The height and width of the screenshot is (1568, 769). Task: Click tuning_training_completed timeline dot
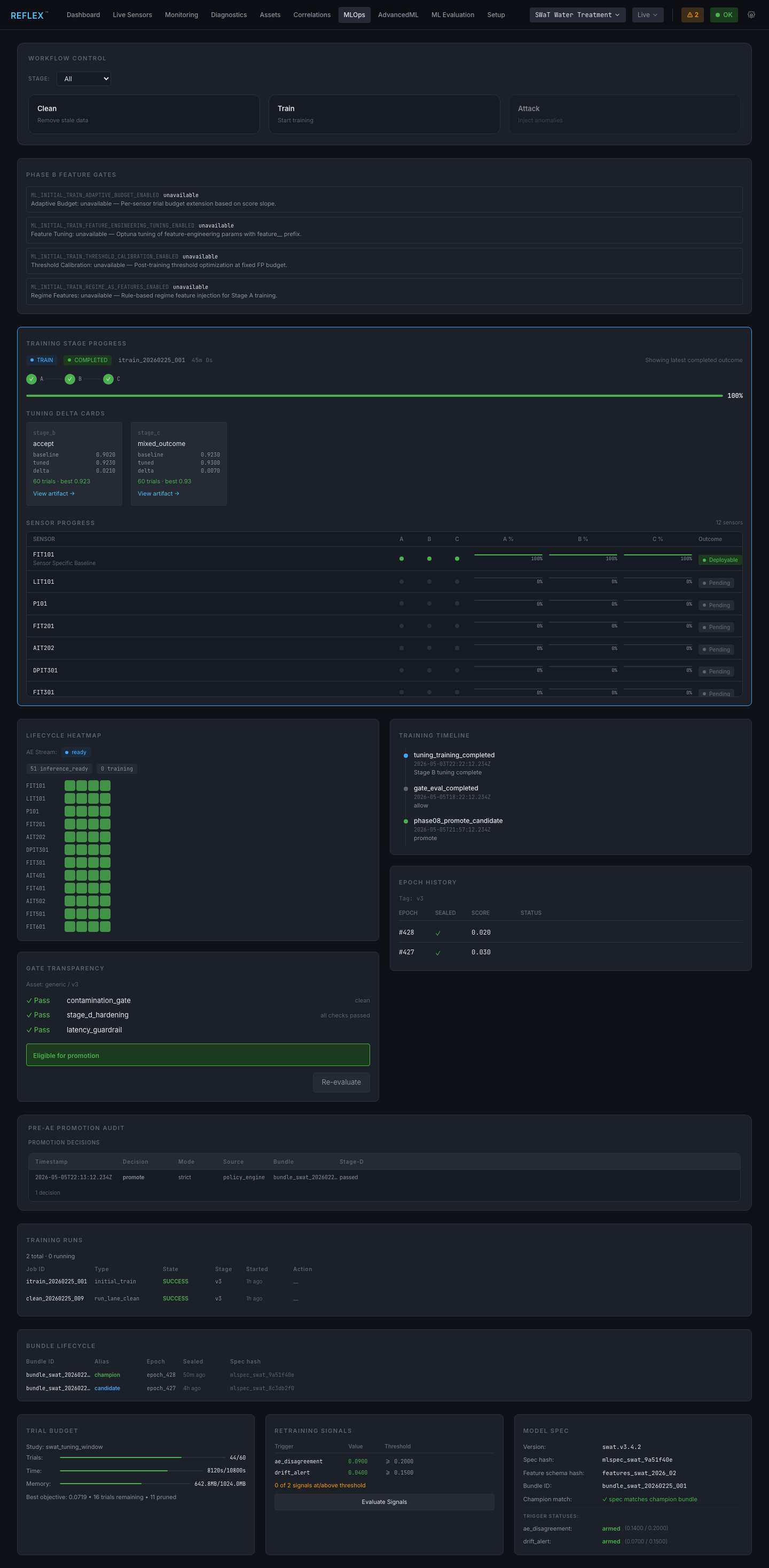coord(405,755)
